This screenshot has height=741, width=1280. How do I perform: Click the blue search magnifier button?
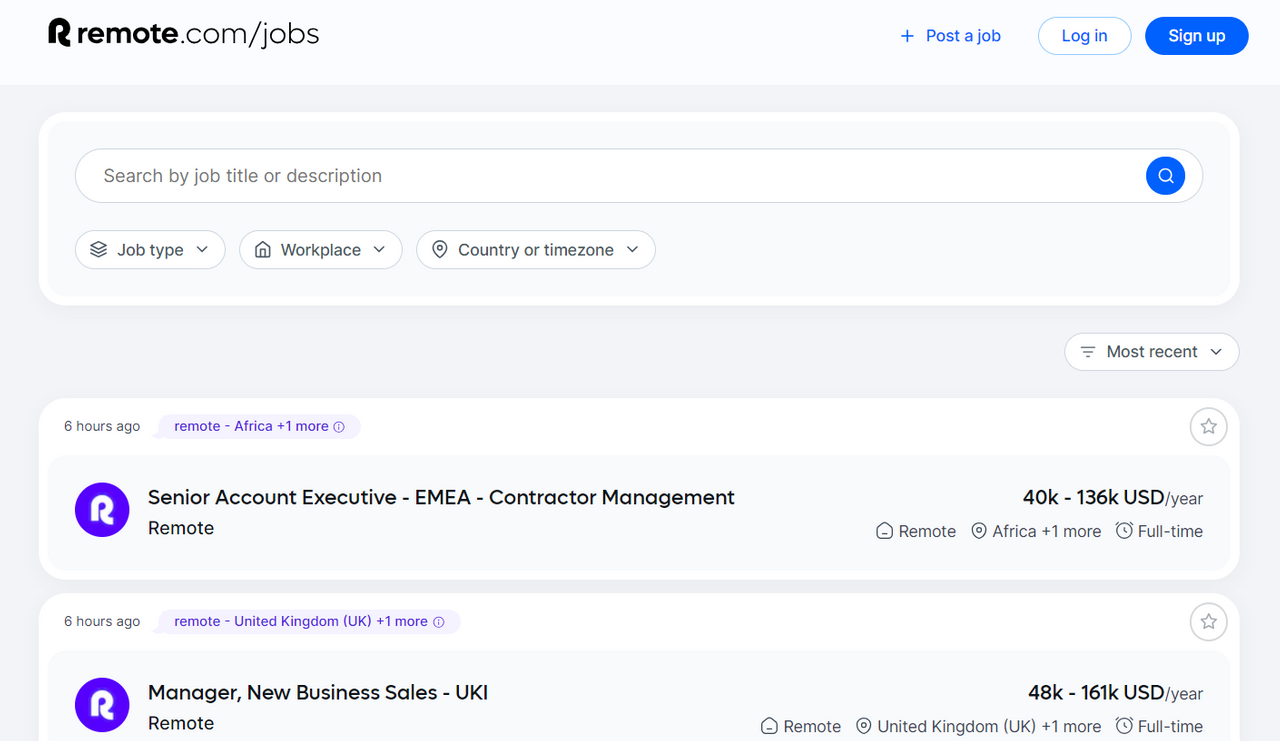[x=1165, y=176]
